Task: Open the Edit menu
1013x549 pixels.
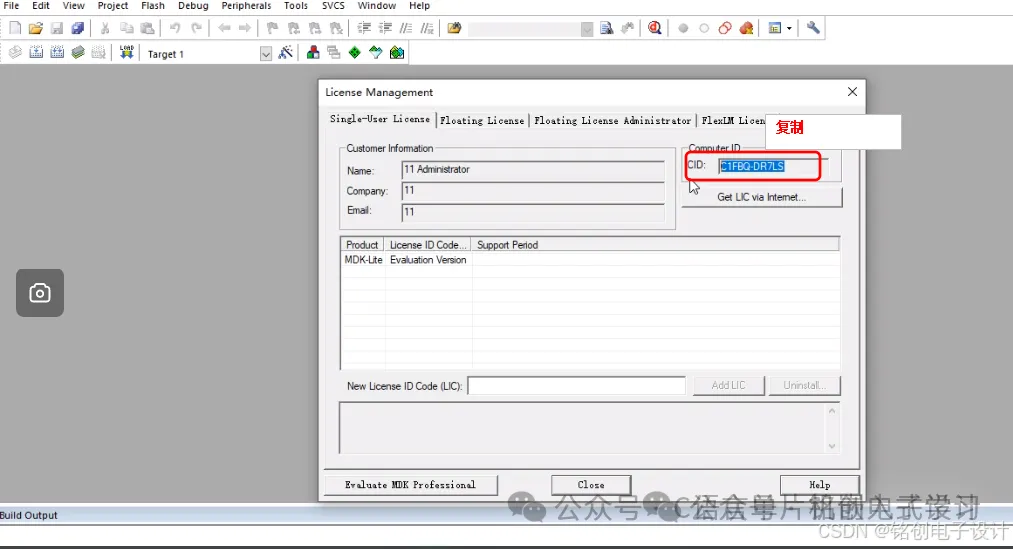Action: point(41,6)
